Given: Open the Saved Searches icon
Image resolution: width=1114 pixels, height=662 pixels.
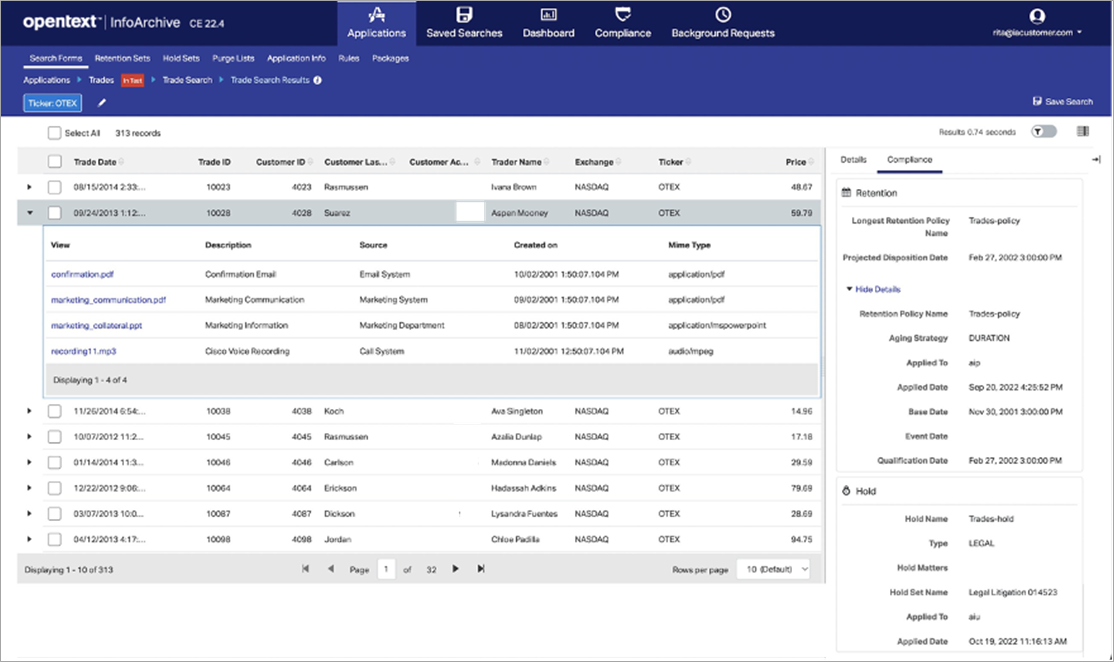Looking at the screenshot, I should pos(464,15).
